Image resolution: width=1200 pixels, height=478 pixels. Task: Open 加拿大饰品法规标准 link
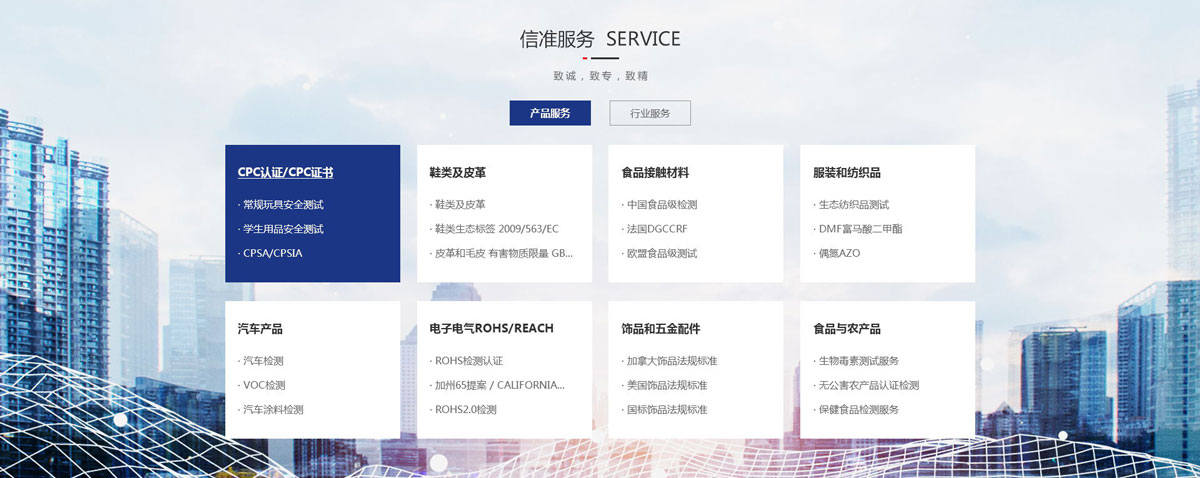[x=672, y=360]
